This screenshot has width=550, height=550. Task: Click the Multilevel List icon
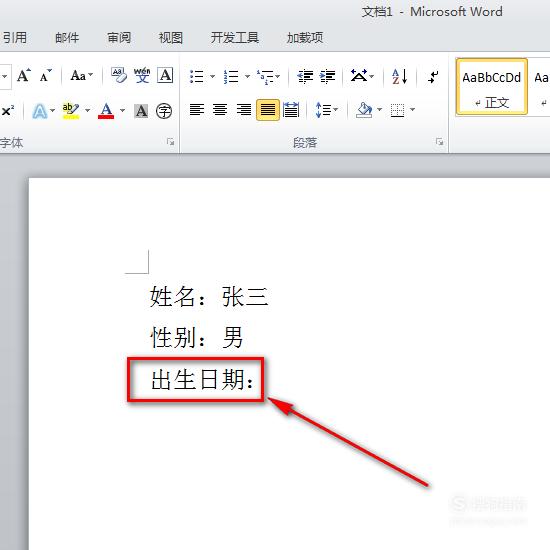(x=265, y=76)
